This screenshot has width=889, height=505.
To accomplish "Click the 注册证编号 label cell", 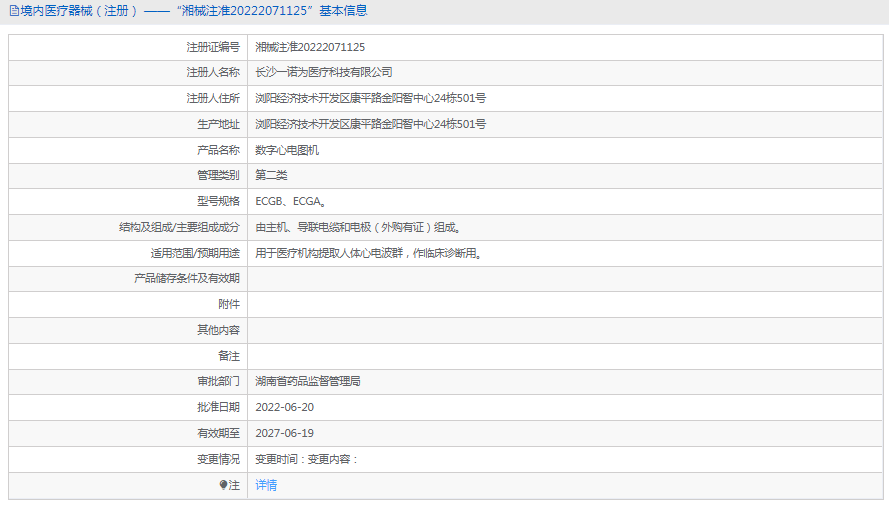I will coord(128,47).
